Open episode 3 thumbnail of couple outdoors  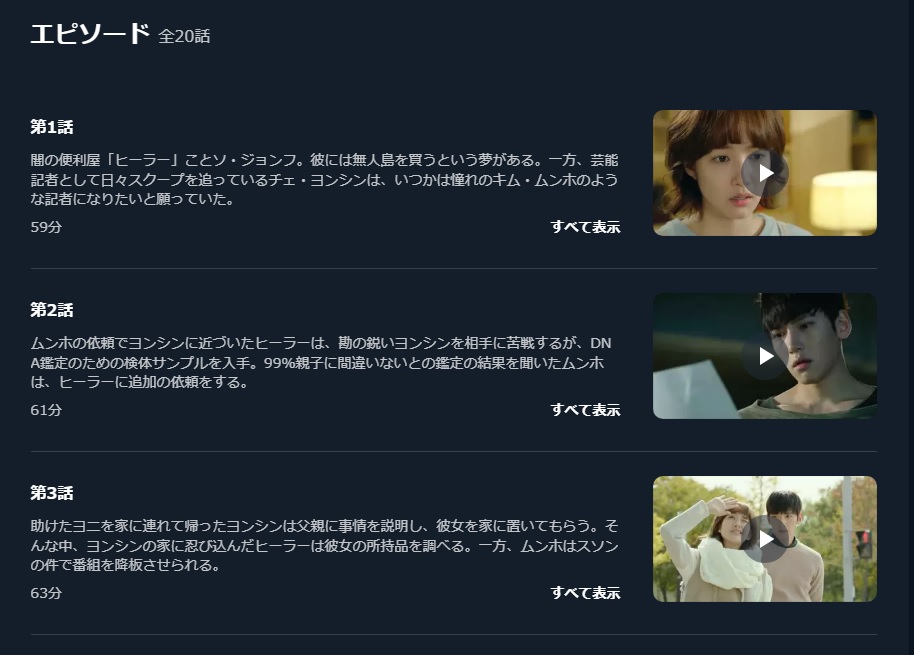(765, 539)
